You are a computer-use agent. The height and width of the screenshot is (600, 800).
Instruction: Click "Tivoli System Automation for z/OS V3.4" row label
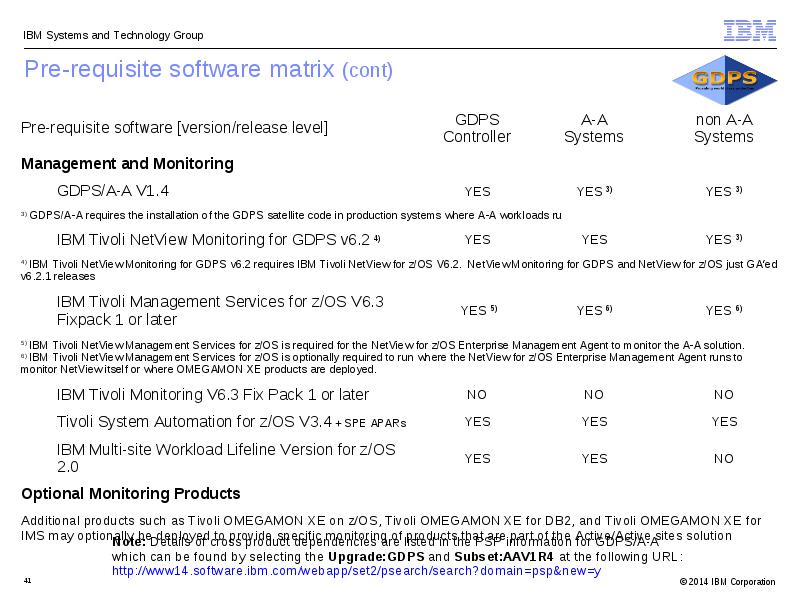[x=231, y=422]
